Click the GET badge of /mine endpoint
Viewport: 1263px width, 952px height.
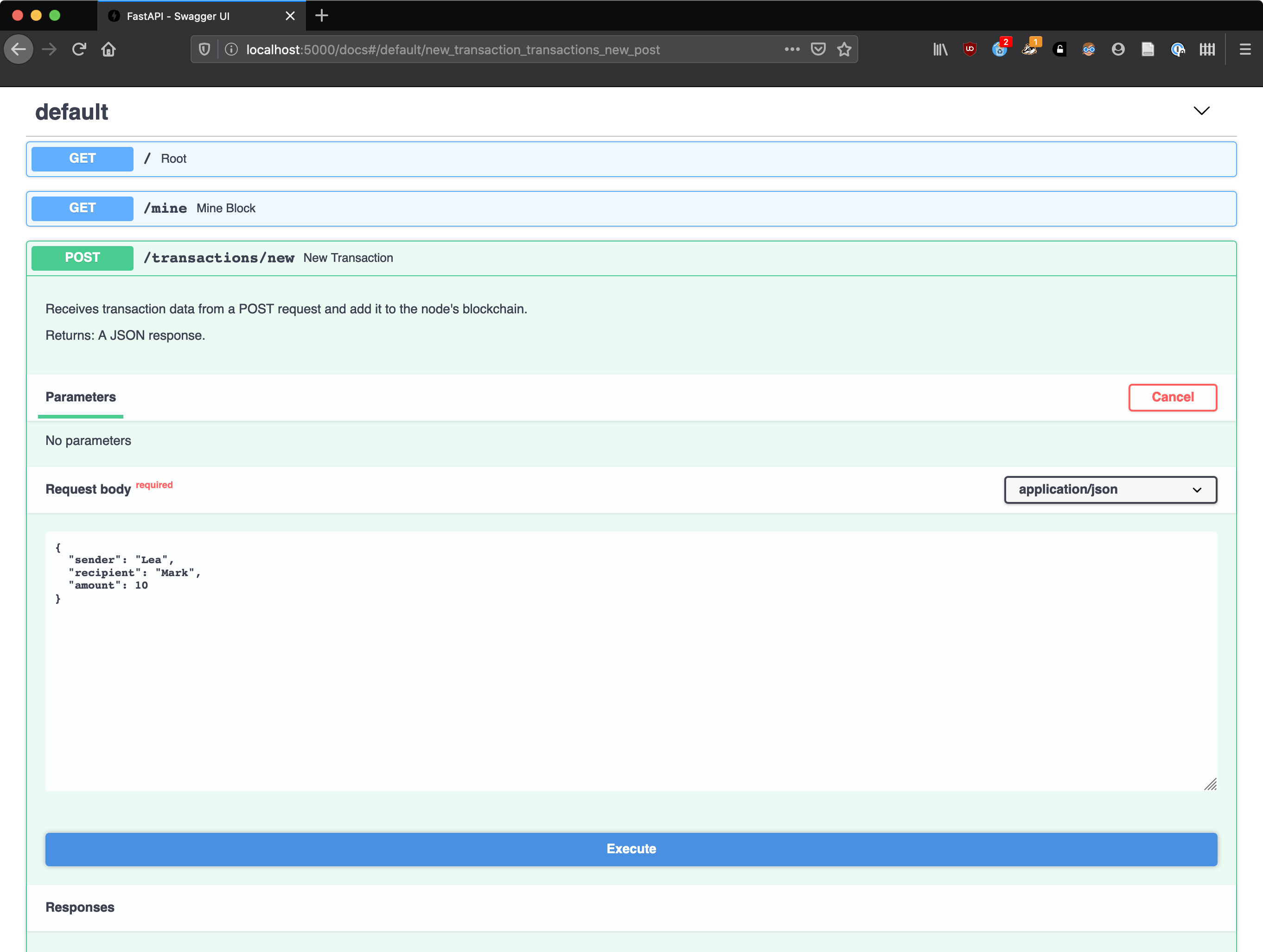[x=82, y=208]
